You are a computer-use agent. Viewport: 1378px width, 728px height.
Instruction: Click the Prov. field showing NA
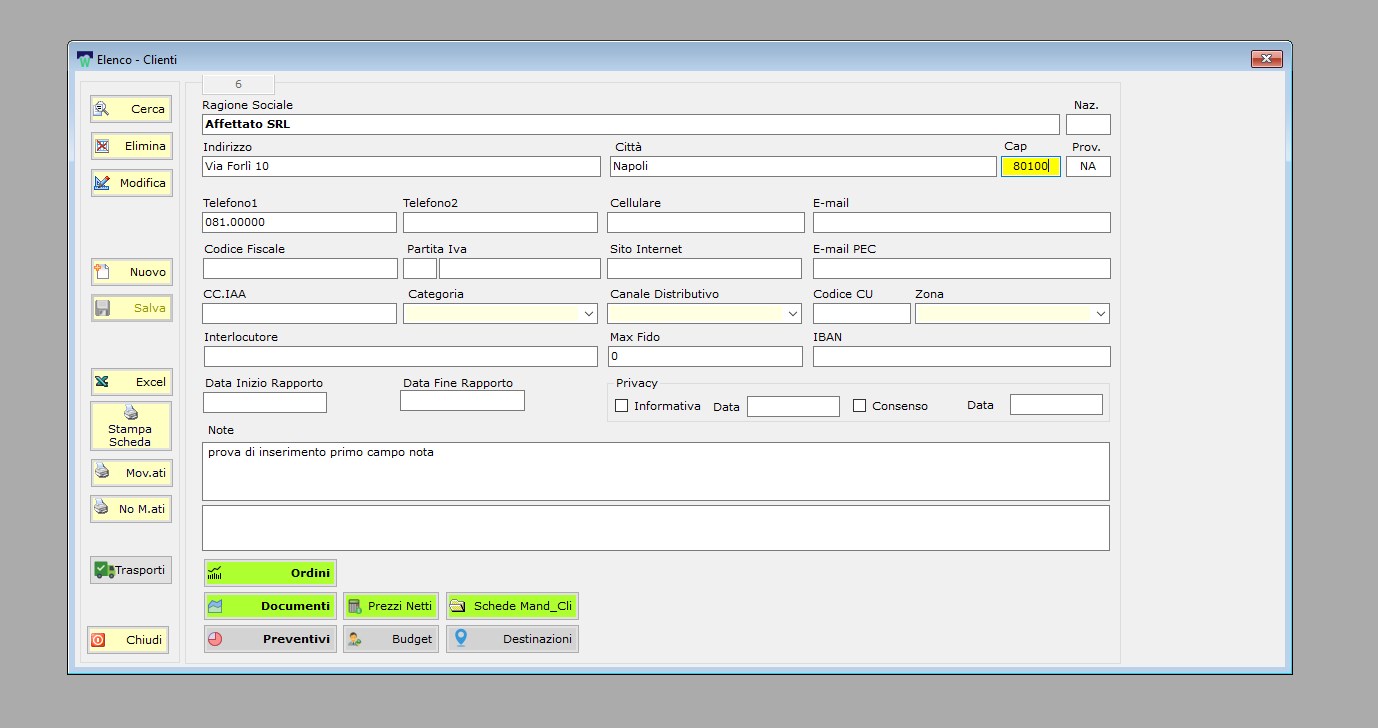(1088, 166)
